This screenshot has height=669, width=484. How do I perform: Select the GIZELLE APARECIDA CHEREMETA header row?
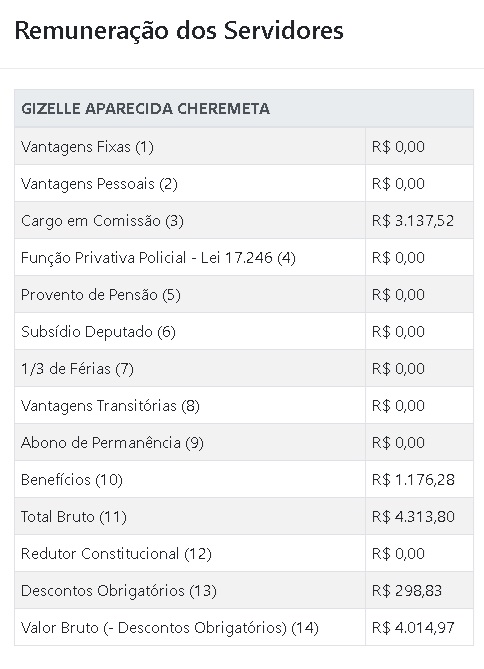coord(244,109)
